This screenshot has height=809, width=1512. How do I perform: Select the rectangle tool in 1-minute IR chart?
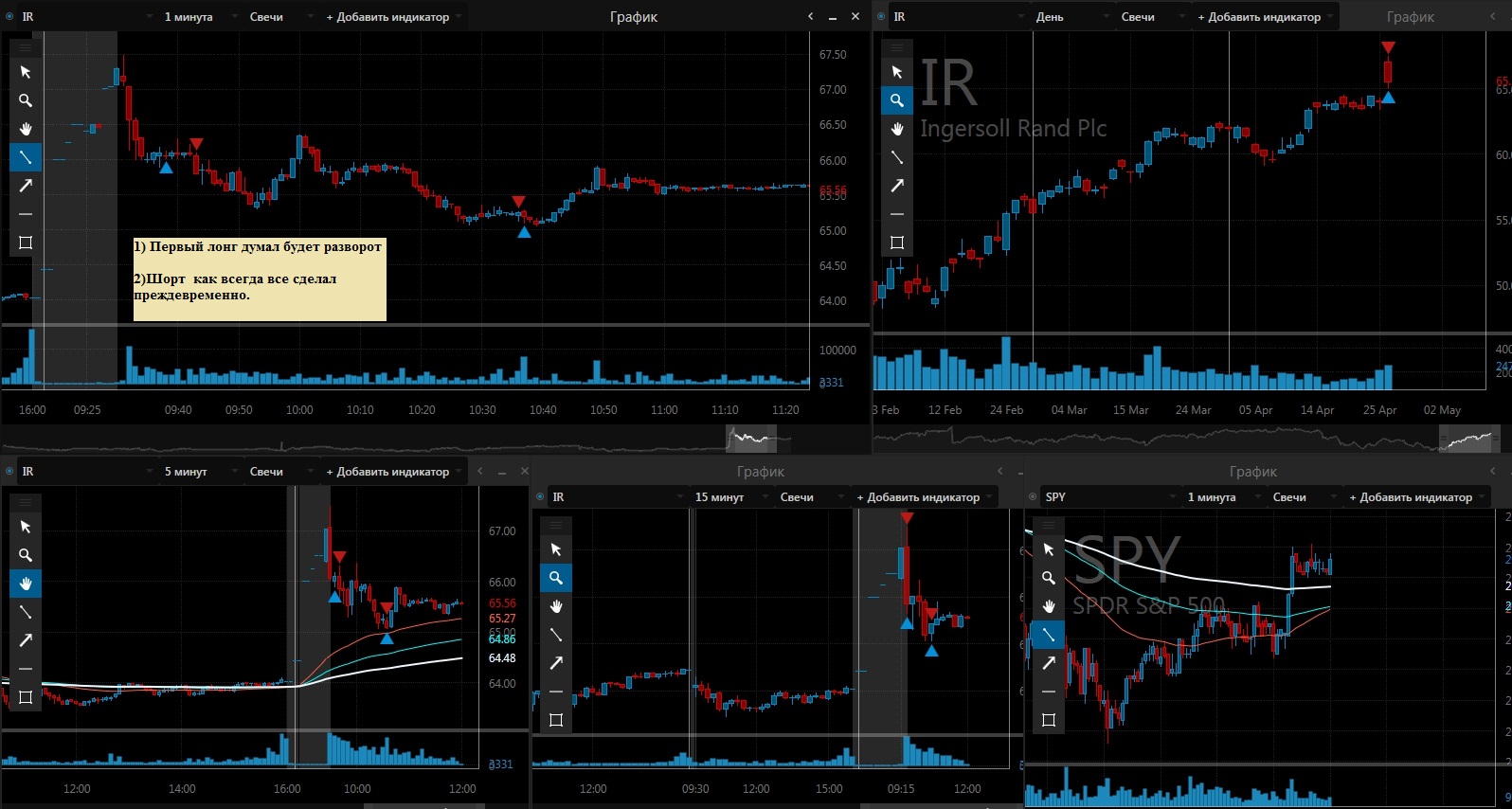pyautogui.click(x=26, y=243)
